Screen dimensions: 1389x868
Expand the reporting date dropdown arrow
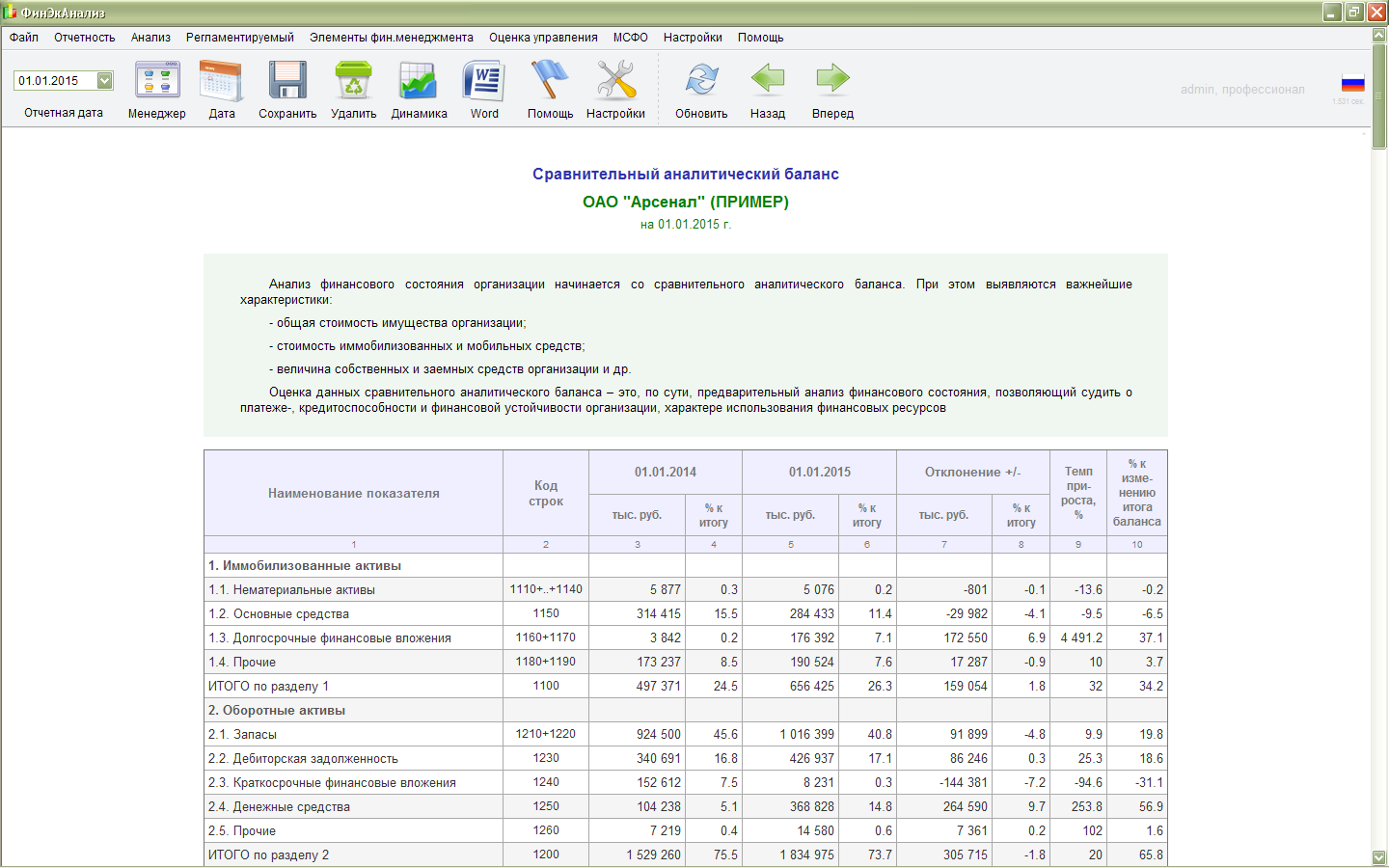coord(105,81)
